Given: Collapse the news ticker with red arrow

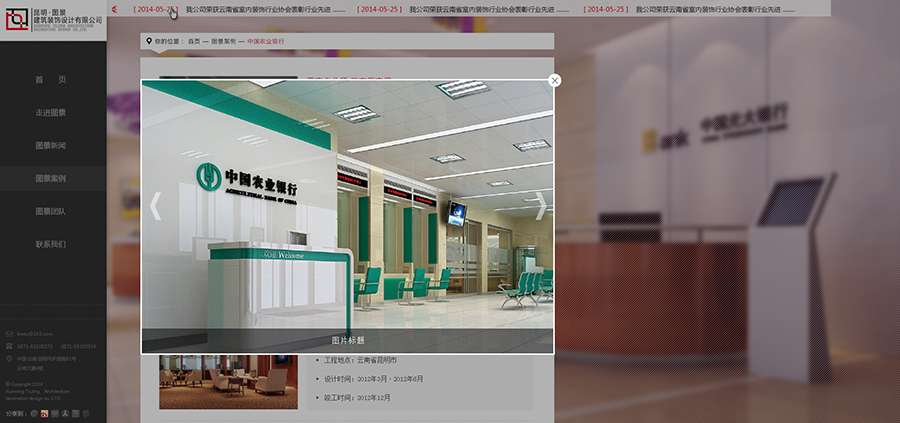Looking at the screenshot, I should [114, 9].
